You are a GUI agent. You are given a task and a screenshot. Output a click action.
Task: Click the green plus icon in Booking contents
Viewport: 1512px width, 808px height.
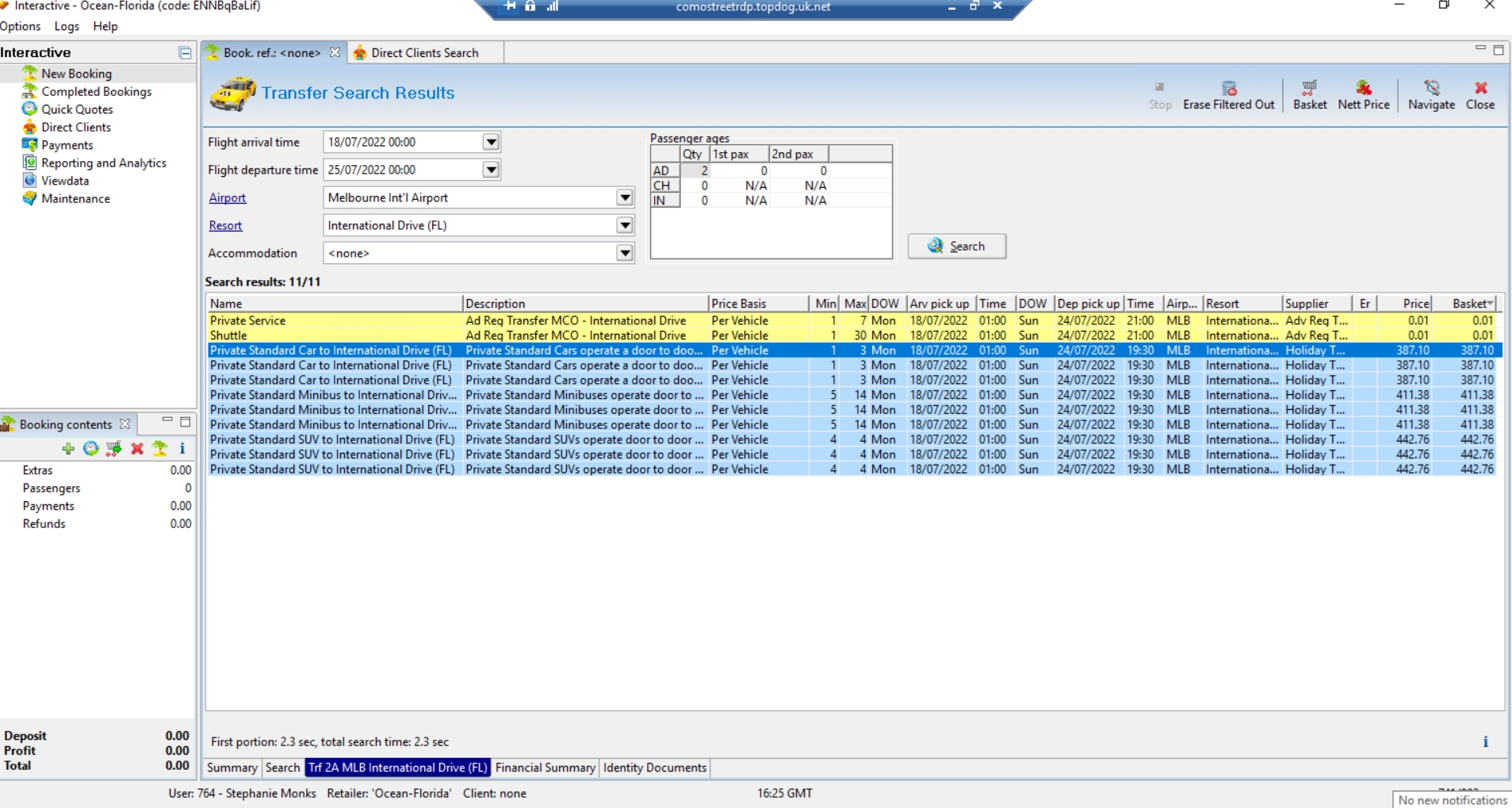pyautogui.click(x=68, y=449)
